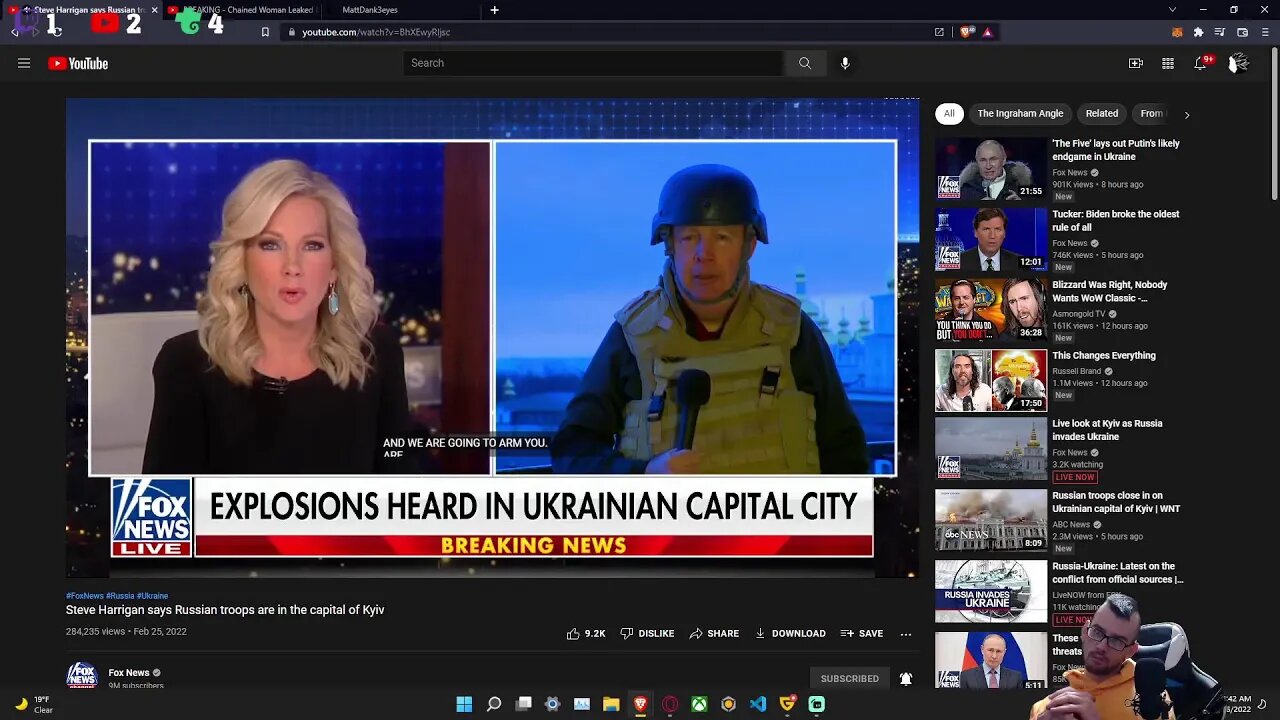Select the Related filter chip
Image resolution: width=1280 pixels, height=720 pixels.
[x=1102, y=113]
